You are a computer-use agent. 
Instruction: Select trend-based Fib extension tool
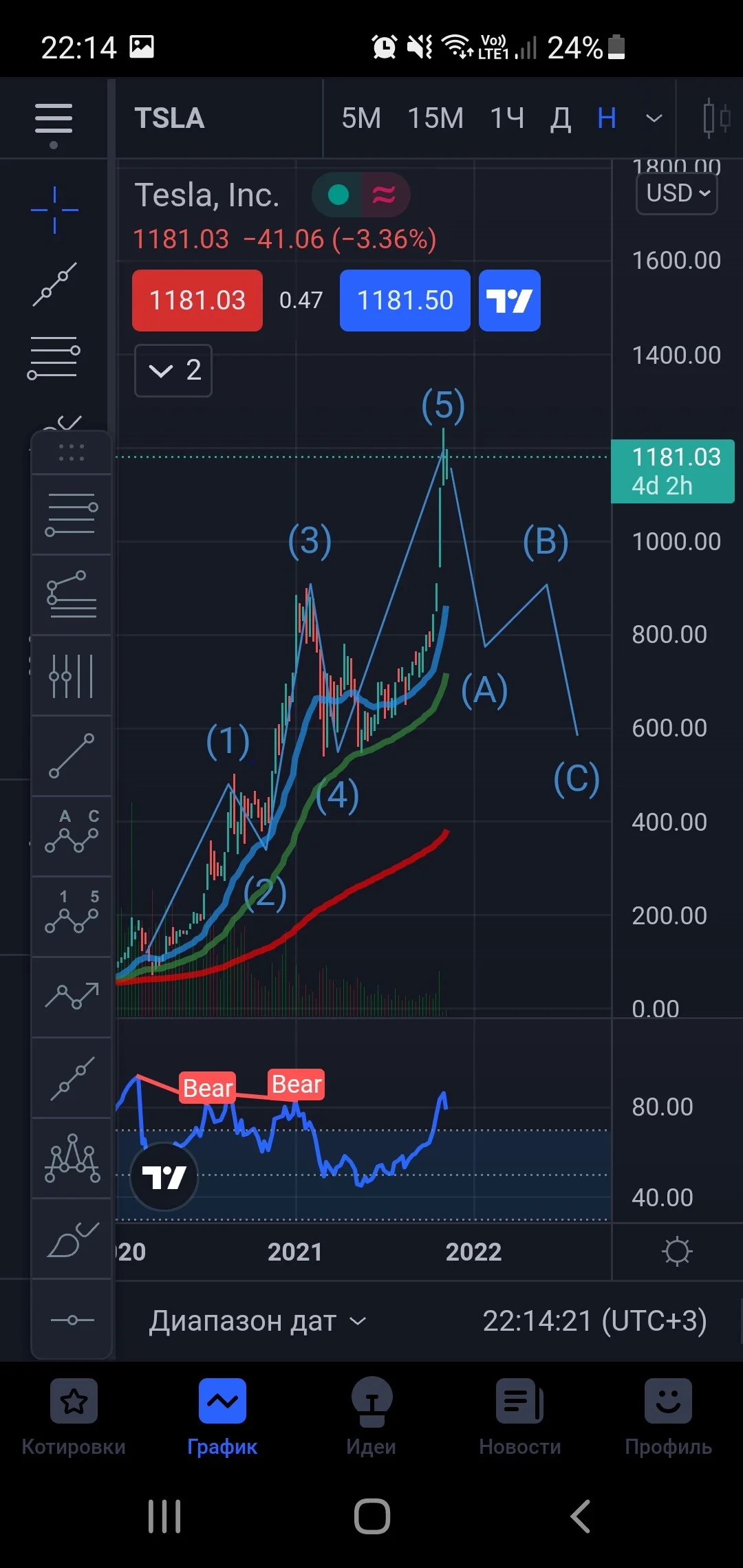(72, 594)
